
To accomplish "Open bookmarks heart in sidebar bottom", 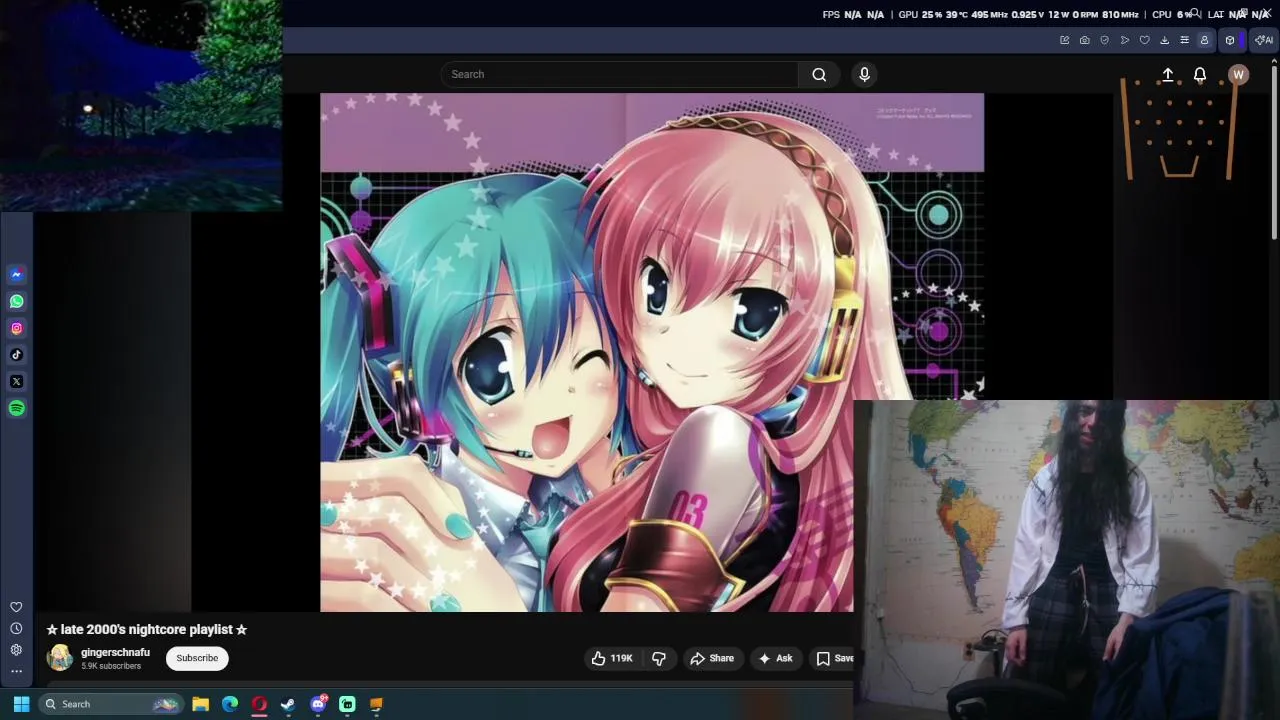I will click(16, 607).
